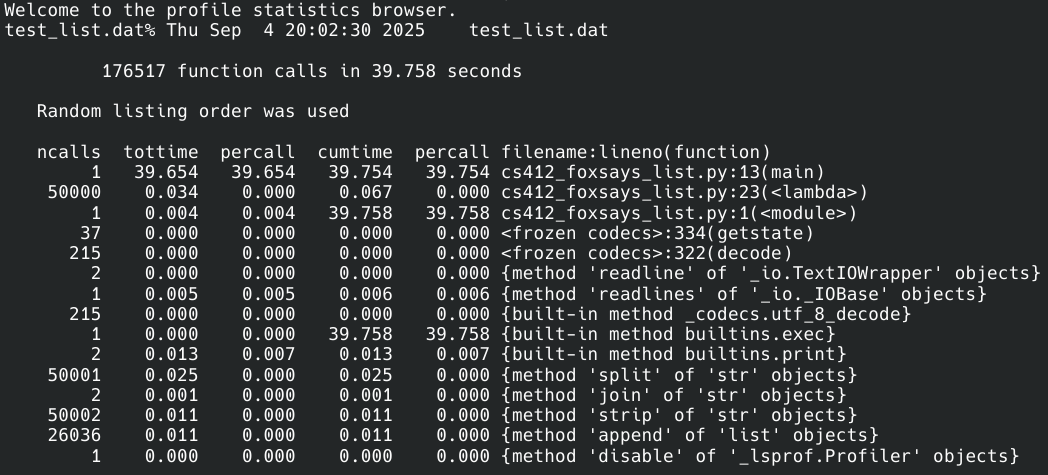Click the tottime column header
The width and height of the screenshot is (1048, 475).
[160, 152]
